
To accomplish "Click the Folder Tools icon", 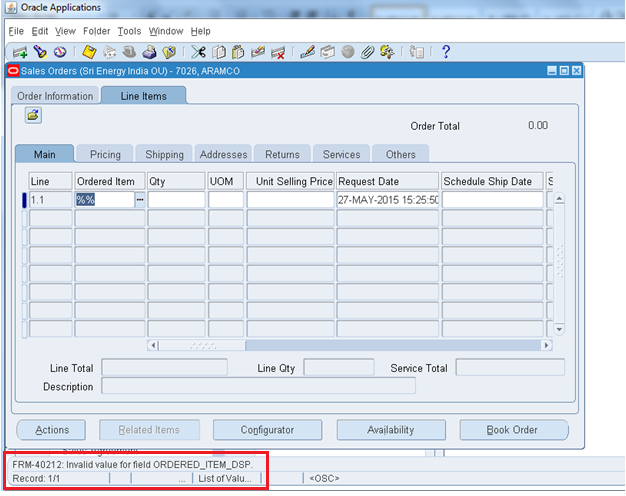I will (x=387, y=52).
